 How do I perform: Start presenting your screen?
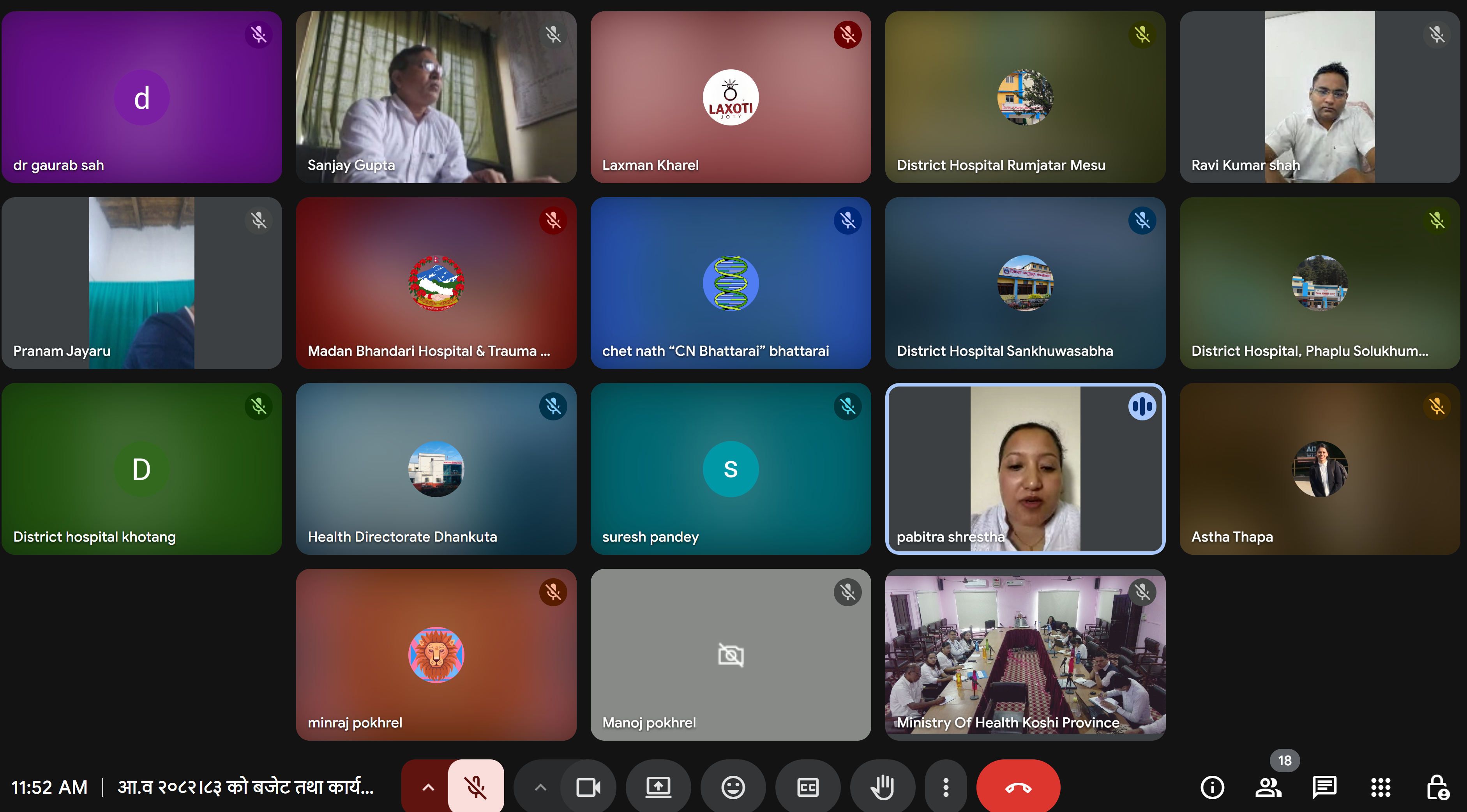point(658,787)
